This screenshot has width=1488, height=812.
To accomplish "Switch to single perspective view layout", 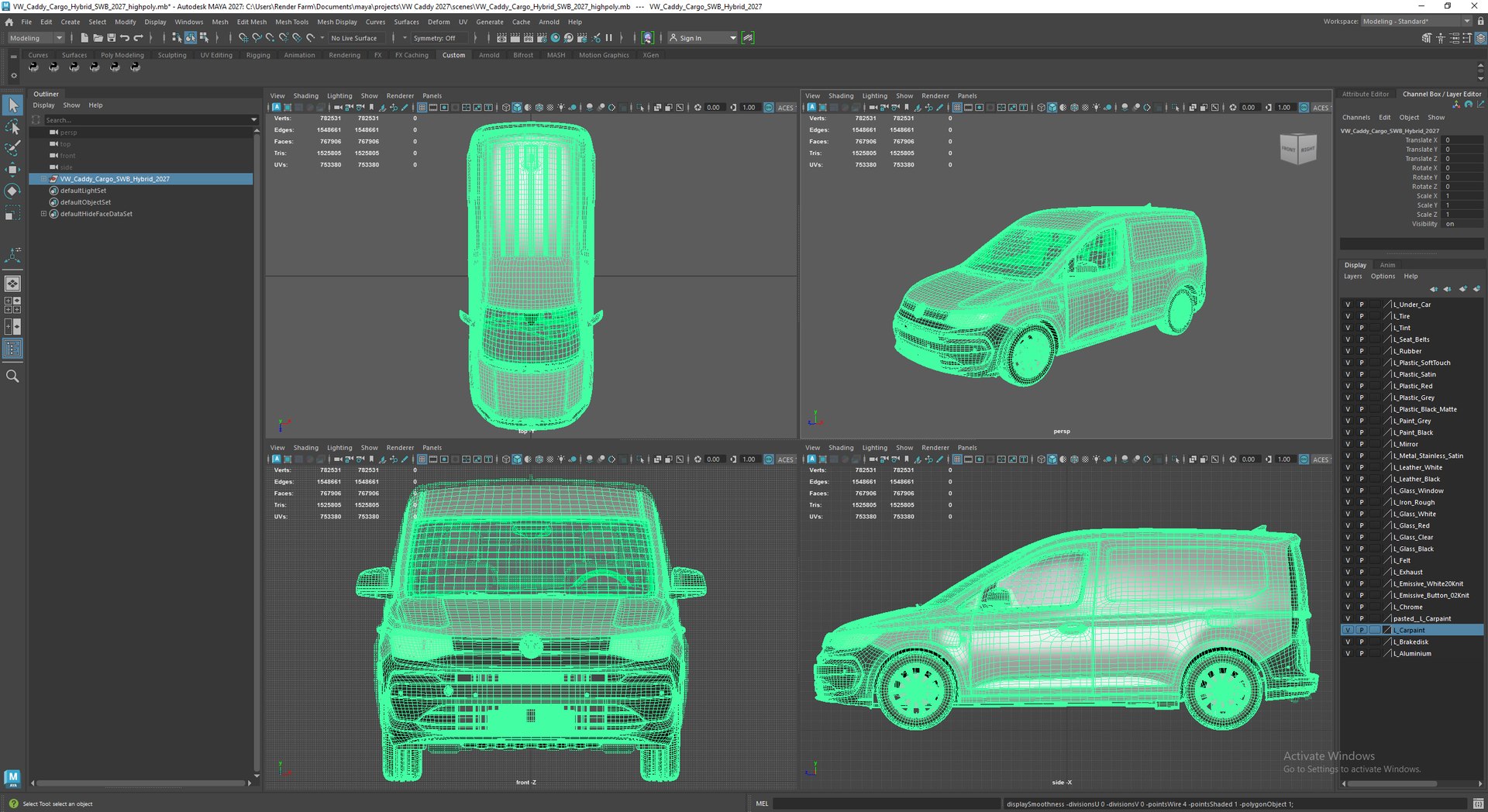I will [12, 284].
